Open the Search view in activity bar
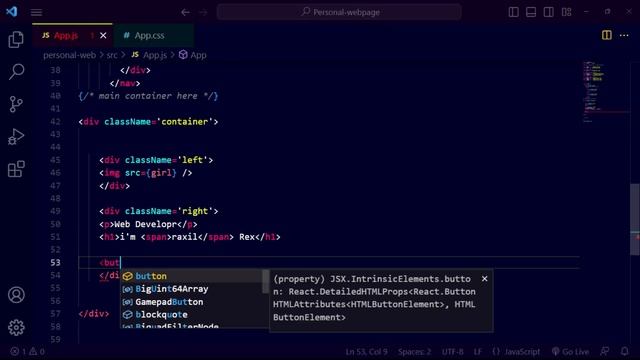The width and height of the screenshot is (640, 360). 16,72
